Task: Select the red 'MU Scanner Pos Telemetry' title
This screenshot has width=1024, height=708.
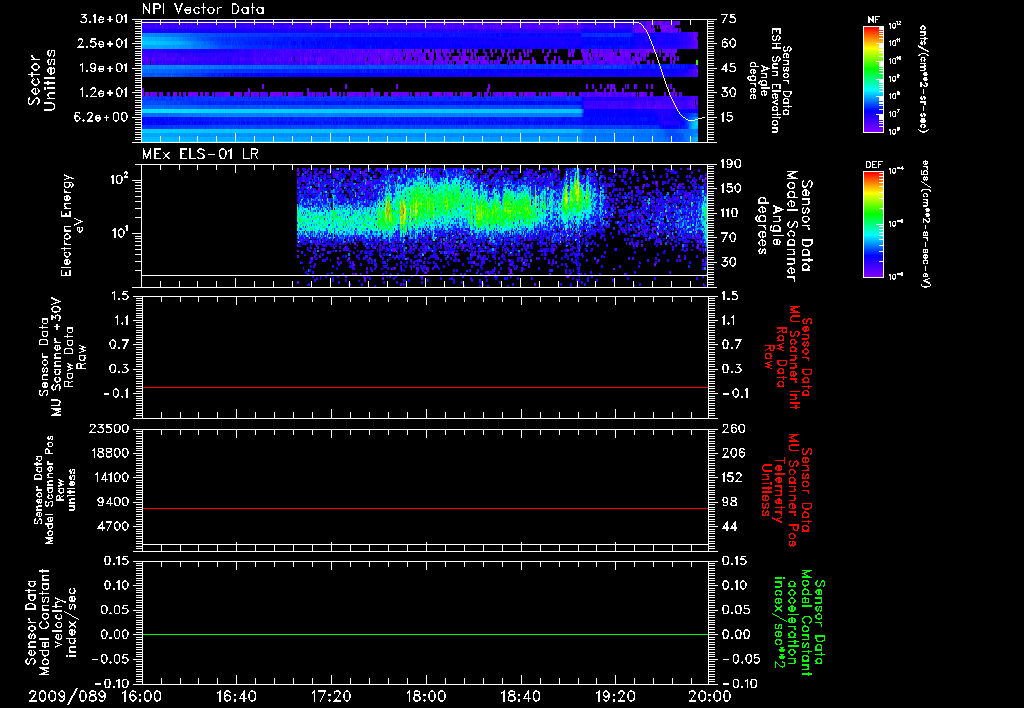Action: (x=786, y=490)
